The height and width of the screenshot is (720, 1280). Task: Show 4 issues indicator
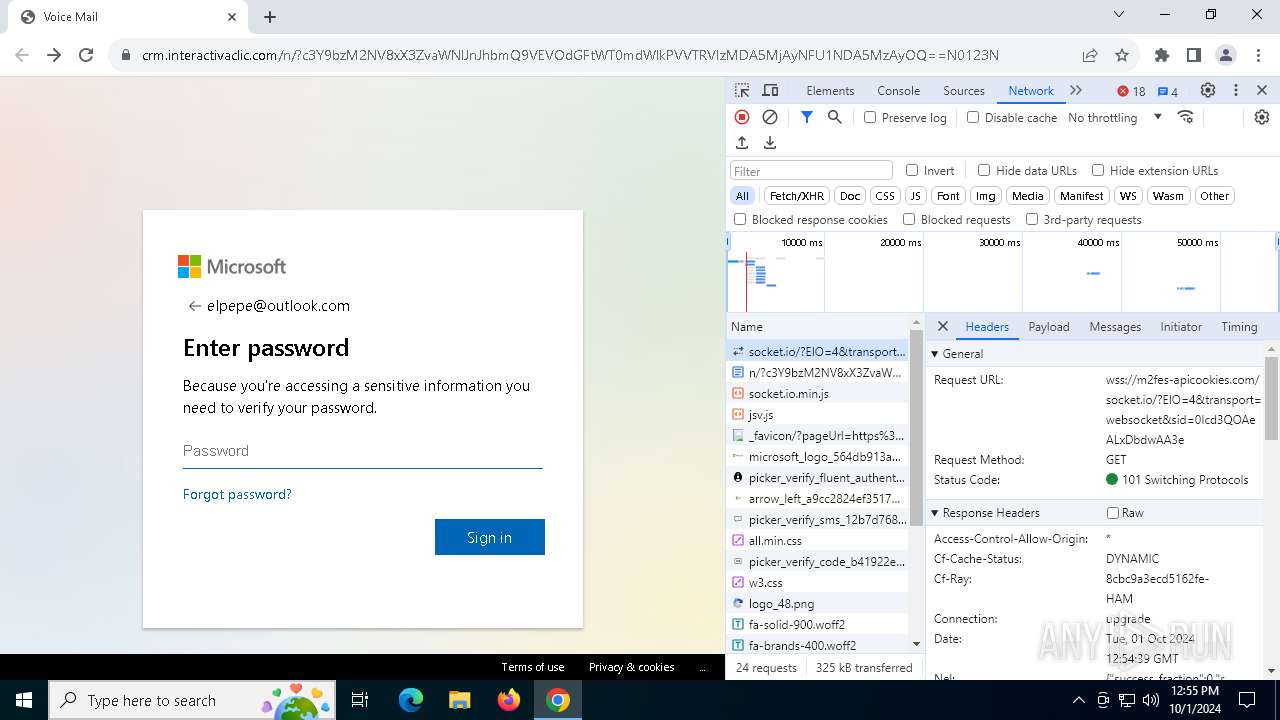click(1168, 91)
